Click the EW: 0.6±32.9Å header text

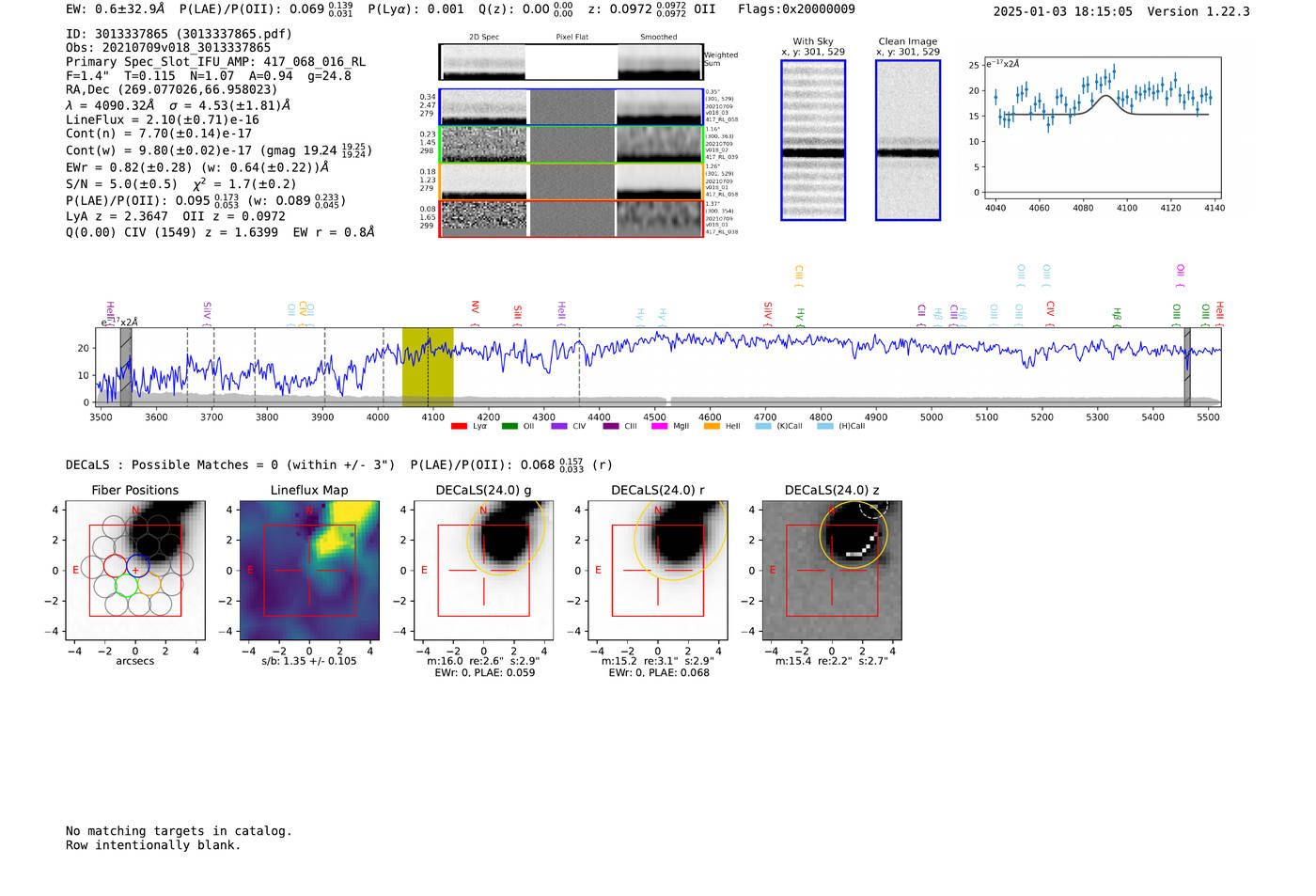tap(115, 9)
